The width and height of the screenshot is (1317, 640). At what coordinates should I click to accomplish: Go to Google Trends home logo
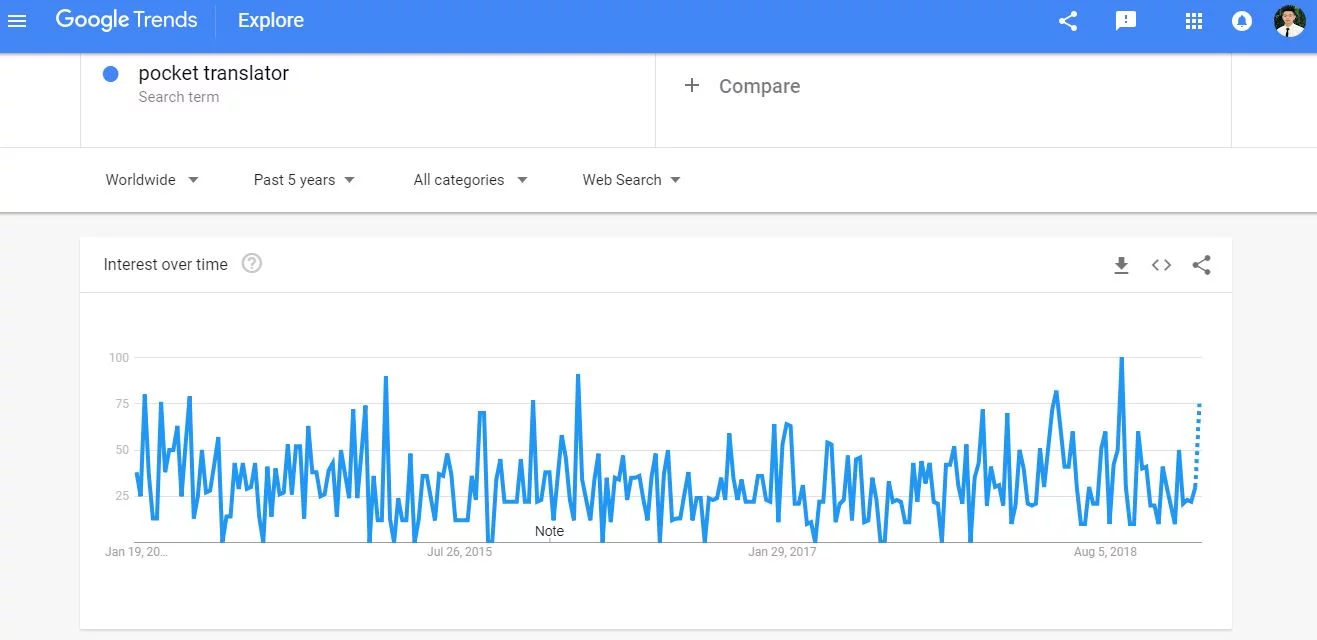(126, 20)
